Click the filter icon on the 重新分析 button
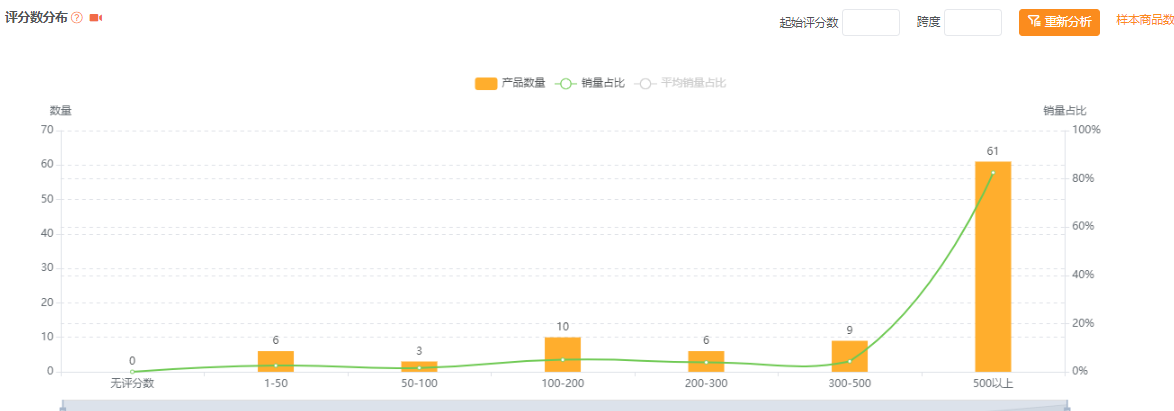This screenshot has width=1174, height=411. coord(1034,22)
